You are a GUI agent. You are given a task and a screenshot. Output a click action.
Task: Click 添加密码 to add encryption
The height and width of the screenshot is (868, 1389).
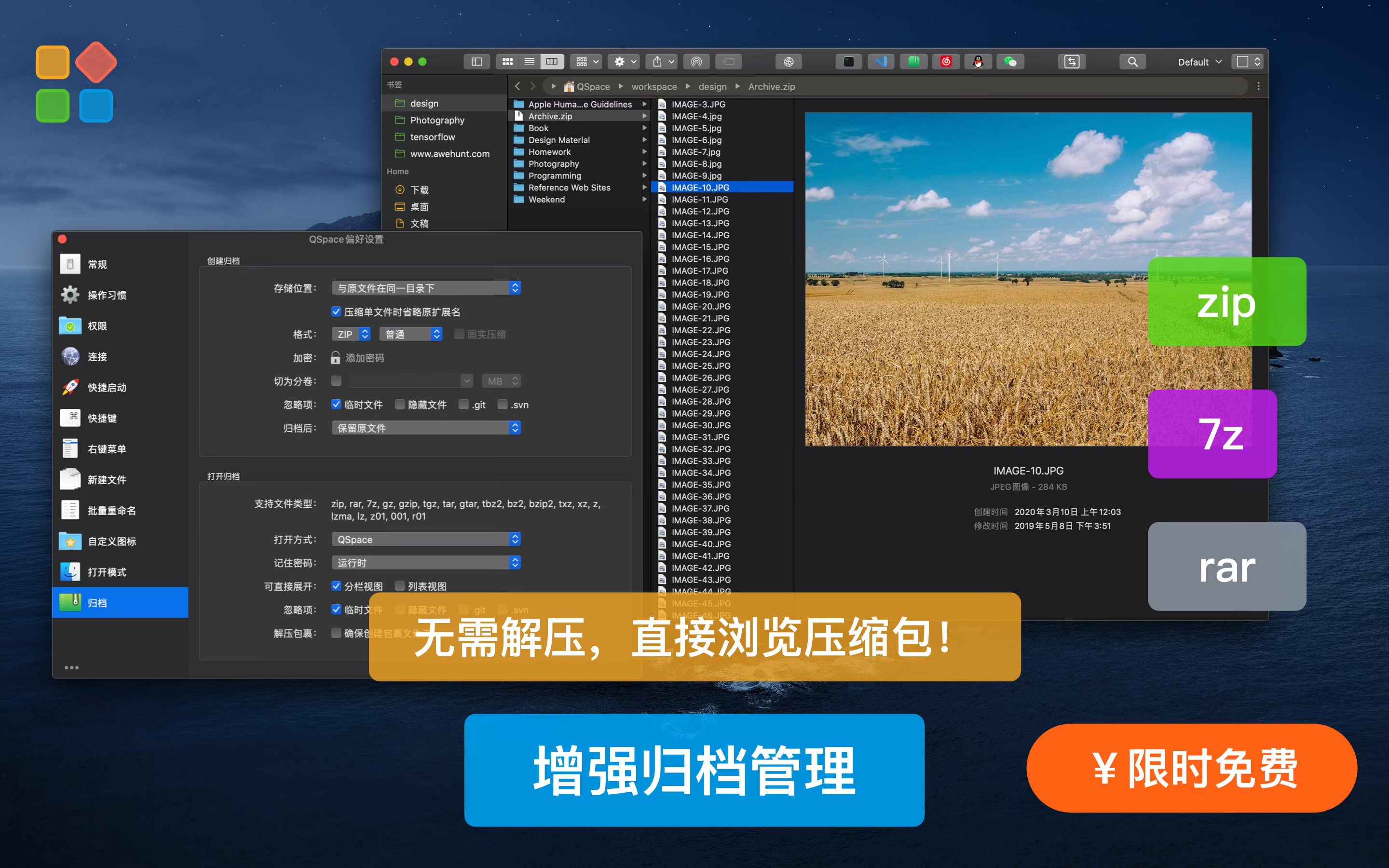364,358
